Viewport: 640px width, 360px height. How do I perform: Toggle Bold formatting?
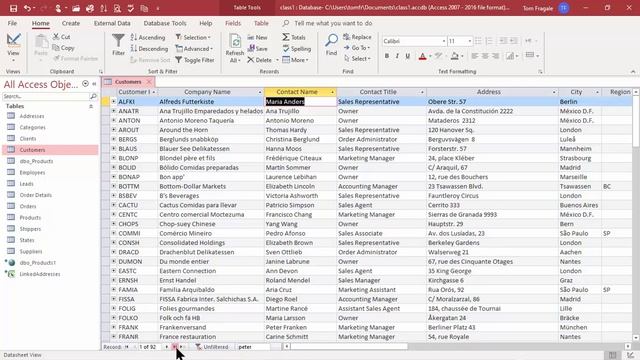coord(387,56)
